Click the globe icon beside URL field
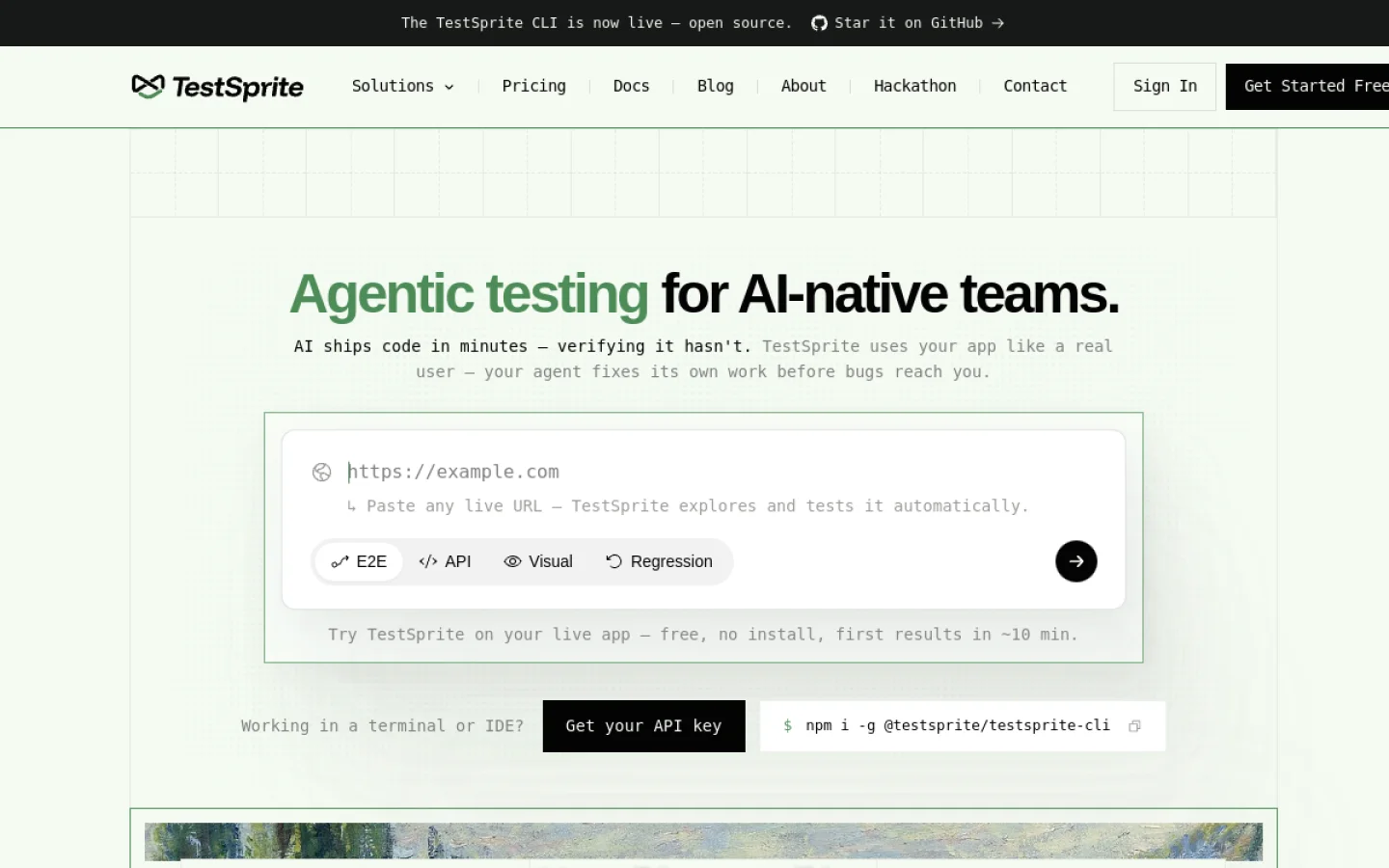This screenshot has width=1389, height=868. (322, 472)
